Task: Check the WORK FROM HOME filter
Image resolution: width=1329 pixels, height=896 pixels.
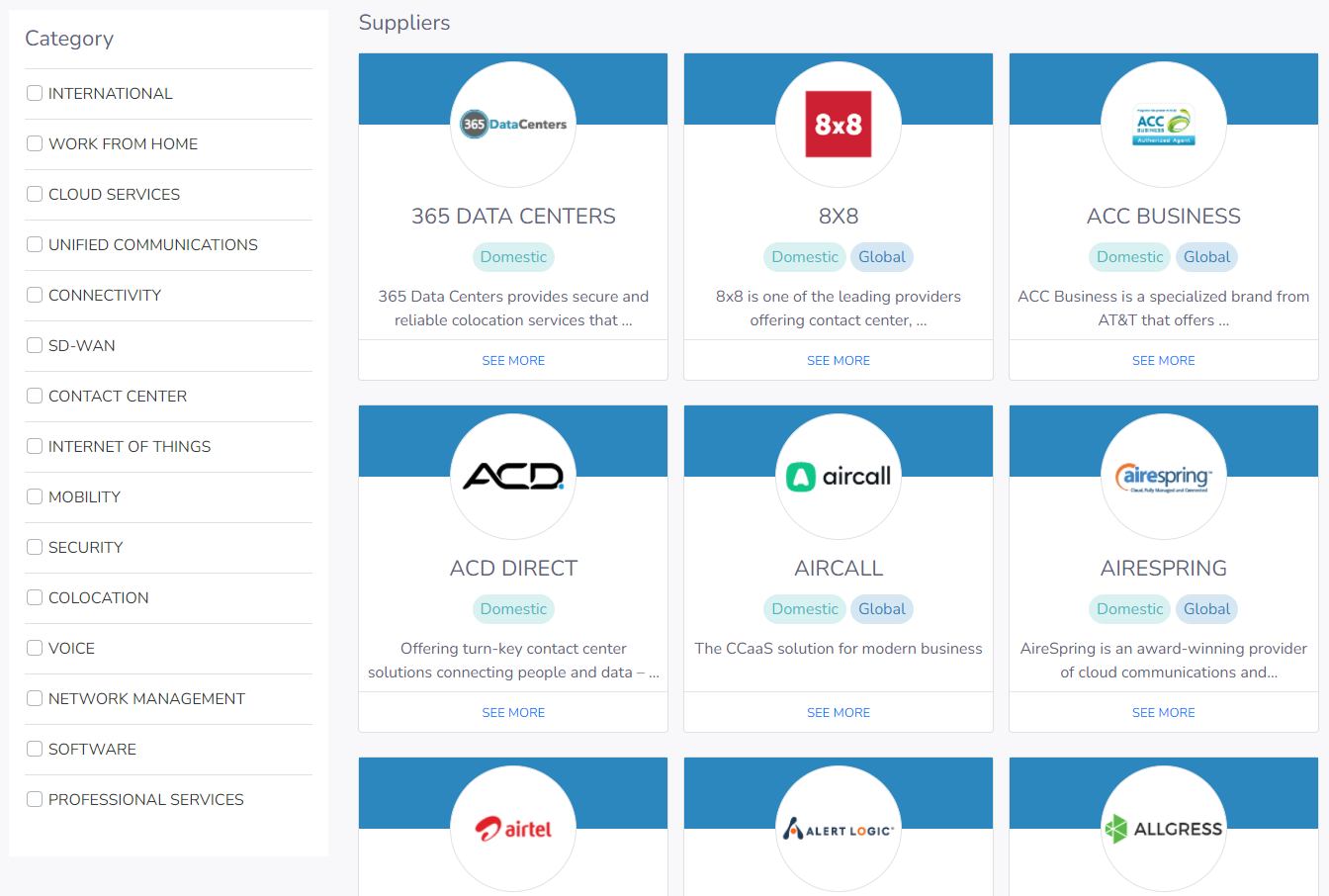Action: pyautogui.click(x=35, y=143)
